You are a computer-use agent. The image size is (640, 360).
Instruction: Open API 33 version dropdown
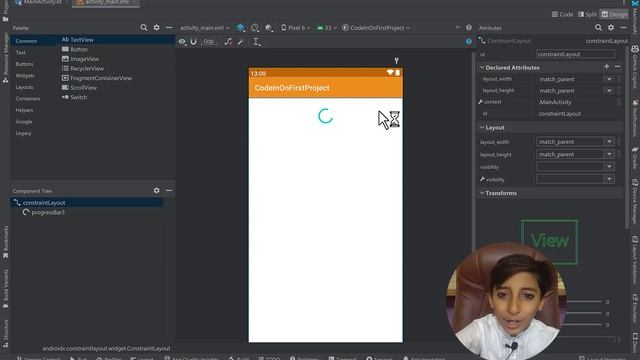(x=327, y=28)
